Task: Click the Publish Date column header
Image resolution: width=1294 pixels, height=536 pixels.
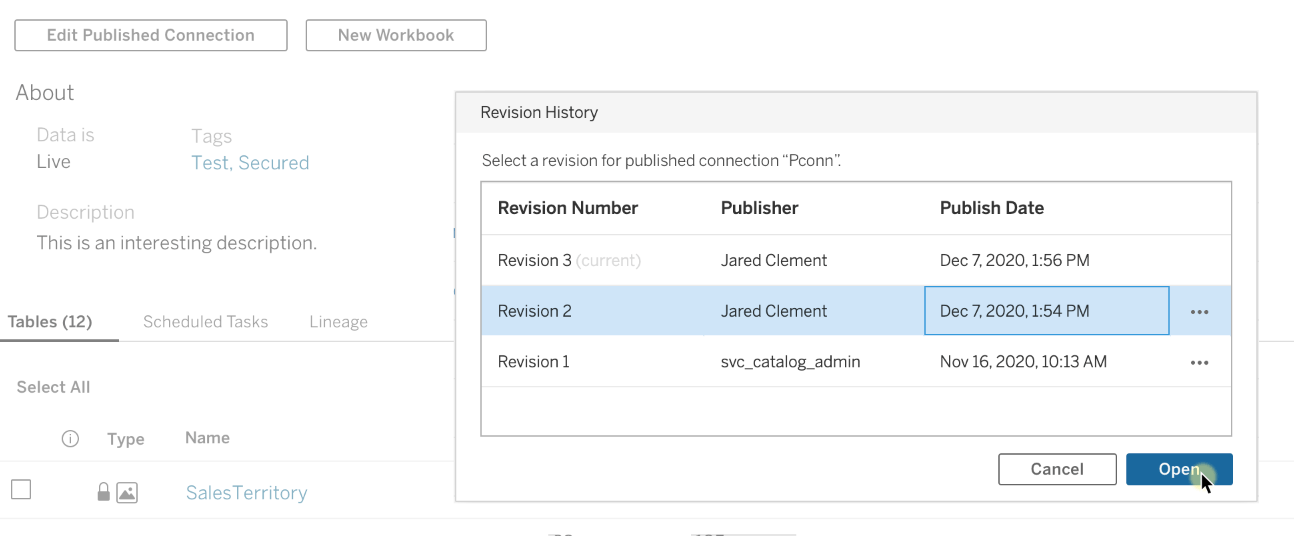Action: 992,208
